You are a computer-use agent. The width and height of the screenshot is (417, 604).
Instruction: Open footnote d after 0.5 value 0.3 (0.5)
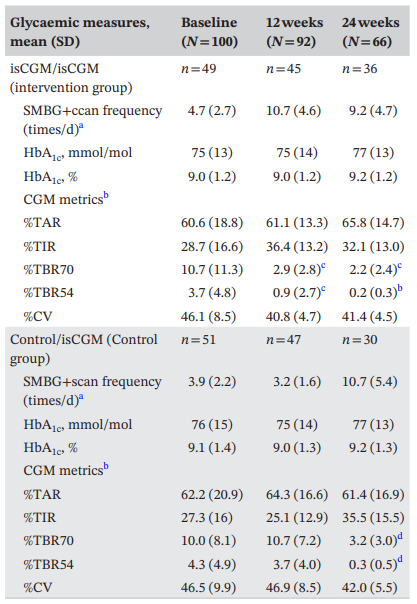click(400, 560)
